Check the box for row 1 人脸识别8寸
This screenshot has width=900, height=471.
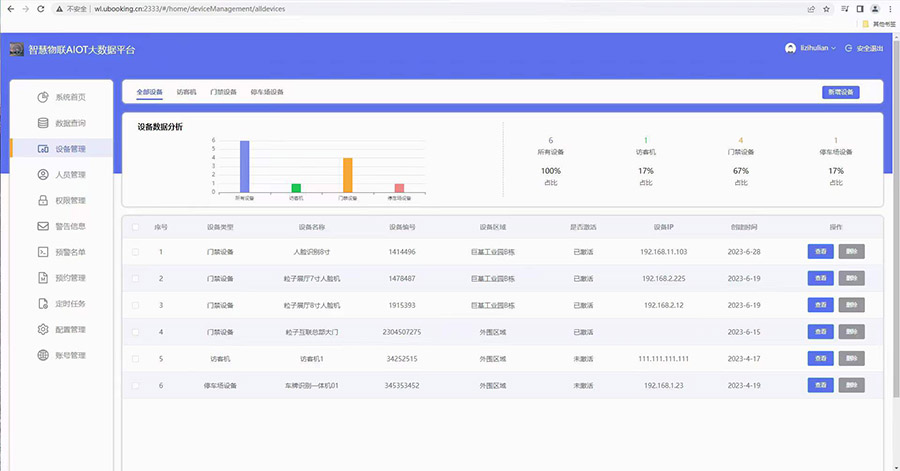pyautogui.click(x=135, y=252)
